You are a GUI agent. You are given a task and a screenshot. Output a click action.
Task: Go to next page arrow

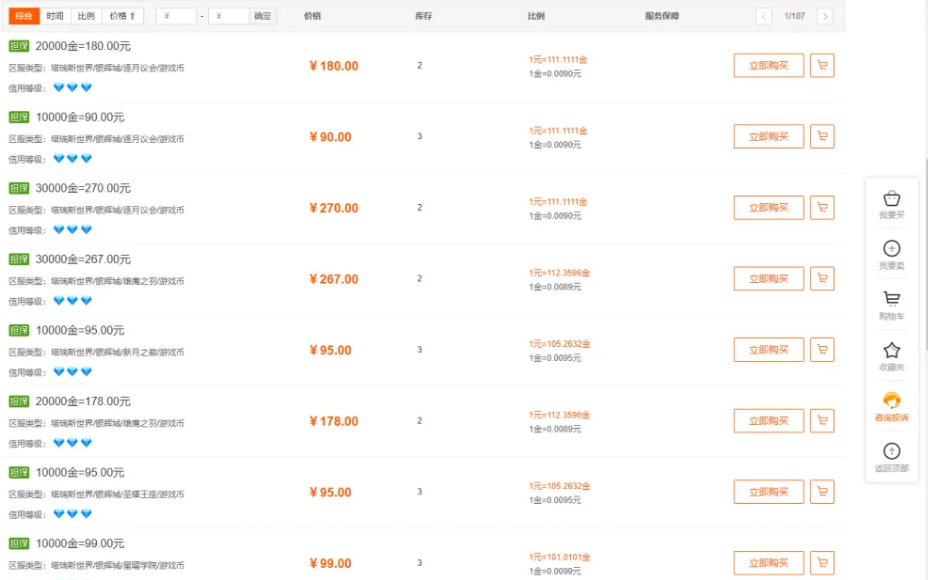coord(824,16)
